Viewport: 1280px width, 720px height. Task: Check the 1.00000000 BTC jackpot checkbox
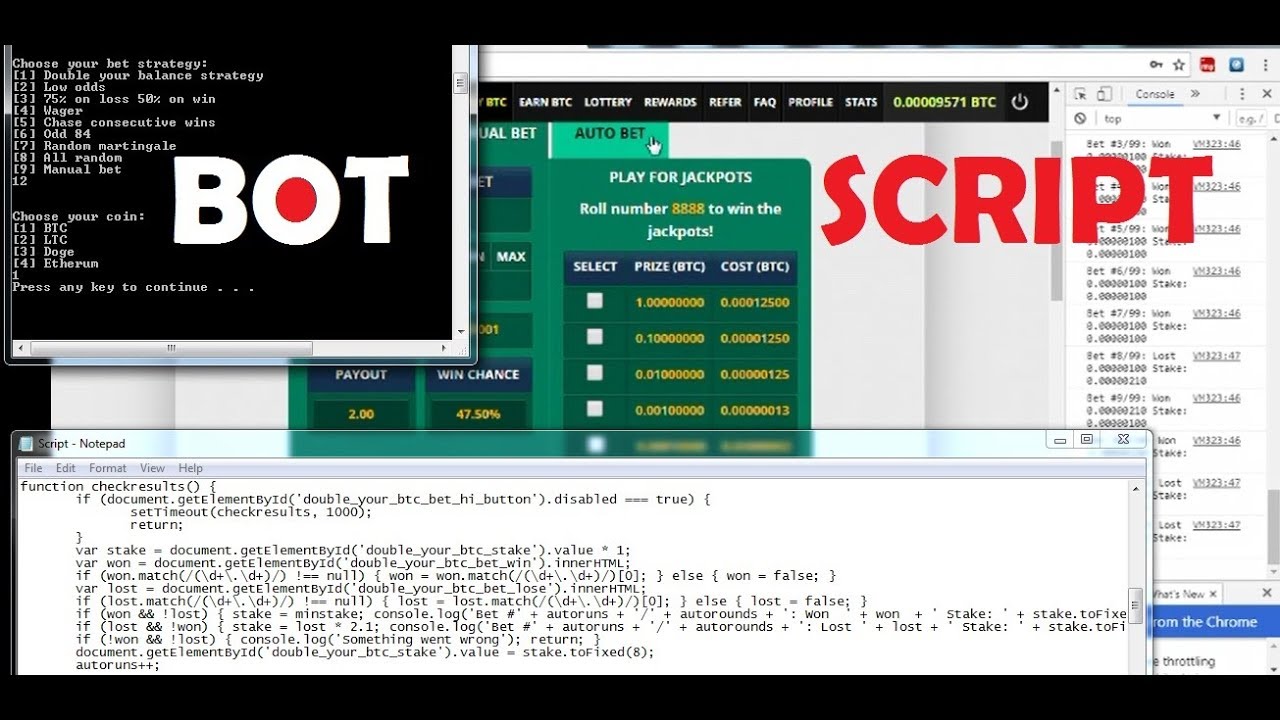tap(595, 301)
